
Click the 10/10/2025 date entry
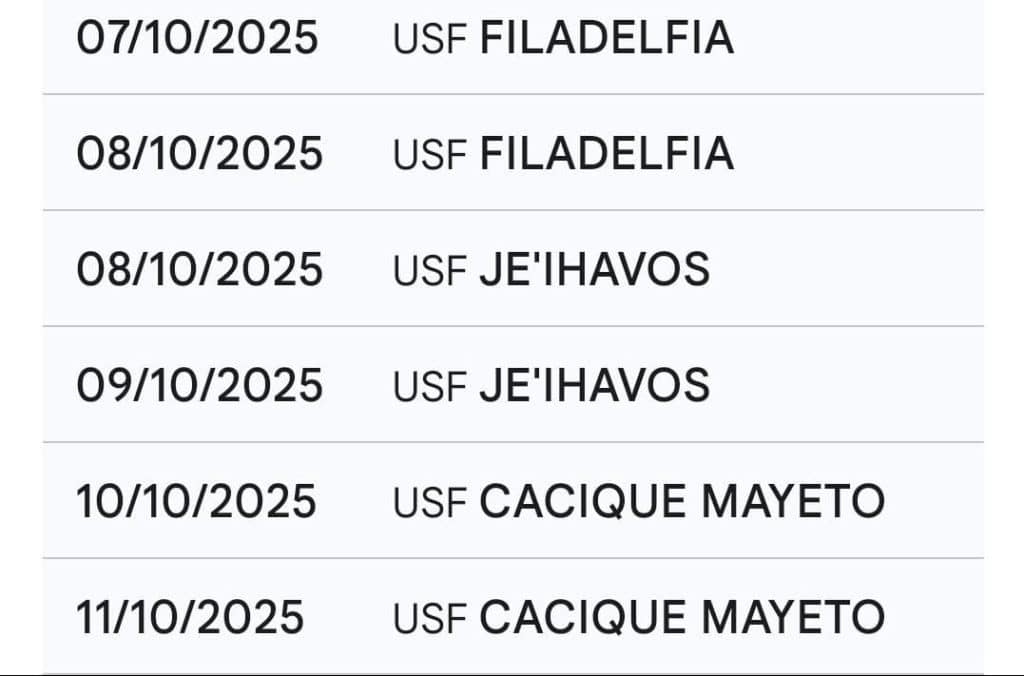(196, 501)
